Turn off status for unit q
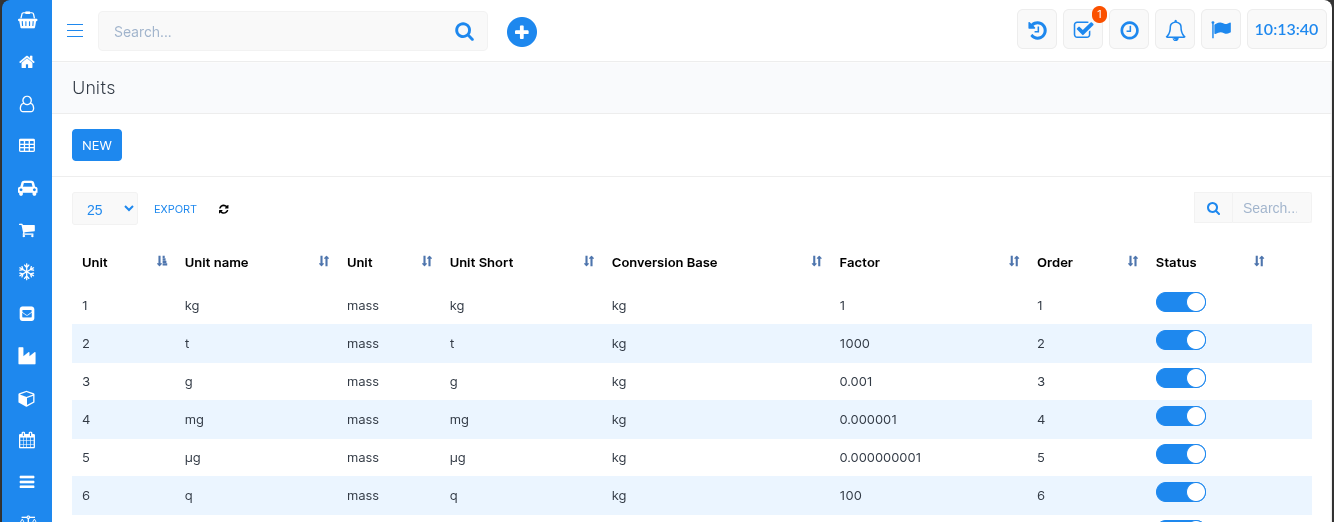Viewport: 1334px width, 522px height. tap(1180, 492)
